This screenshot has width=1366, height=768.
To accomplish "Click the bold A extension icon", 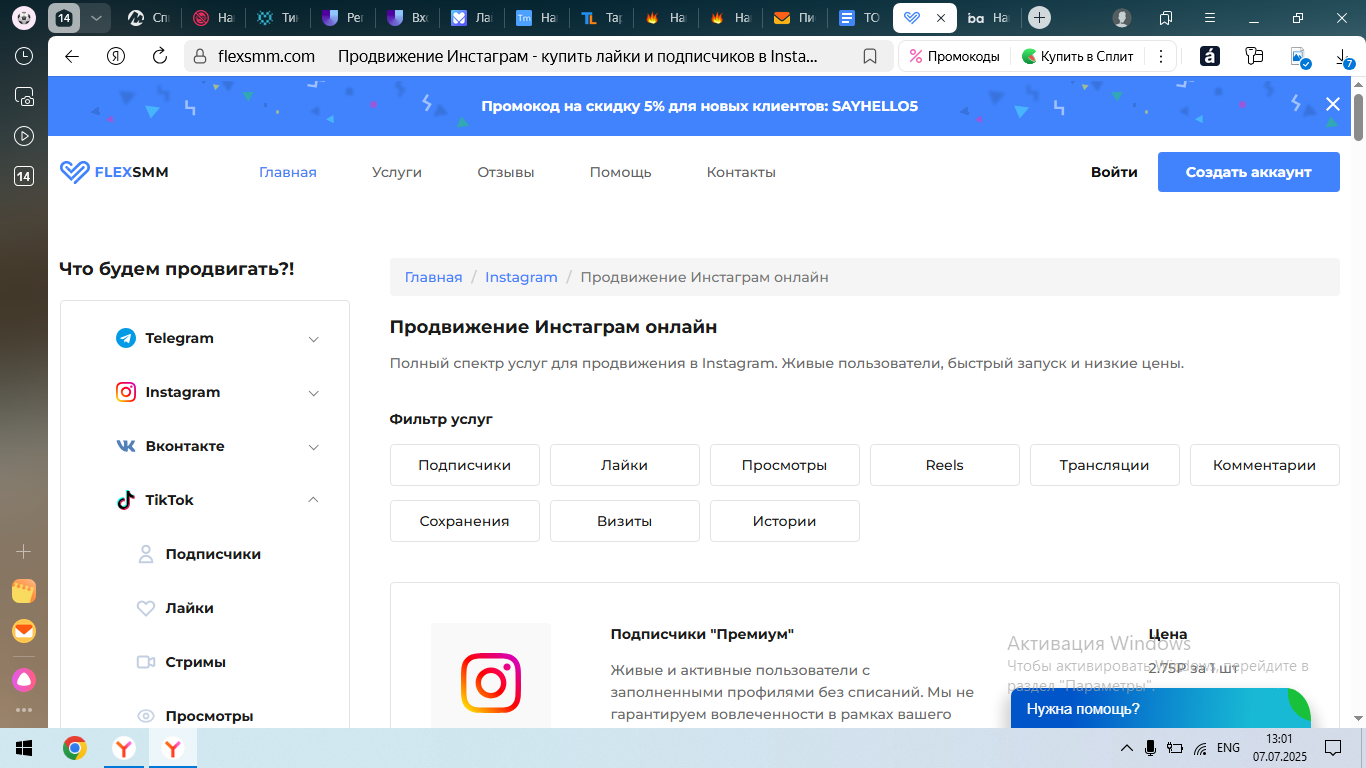I will pos(1210,57).
